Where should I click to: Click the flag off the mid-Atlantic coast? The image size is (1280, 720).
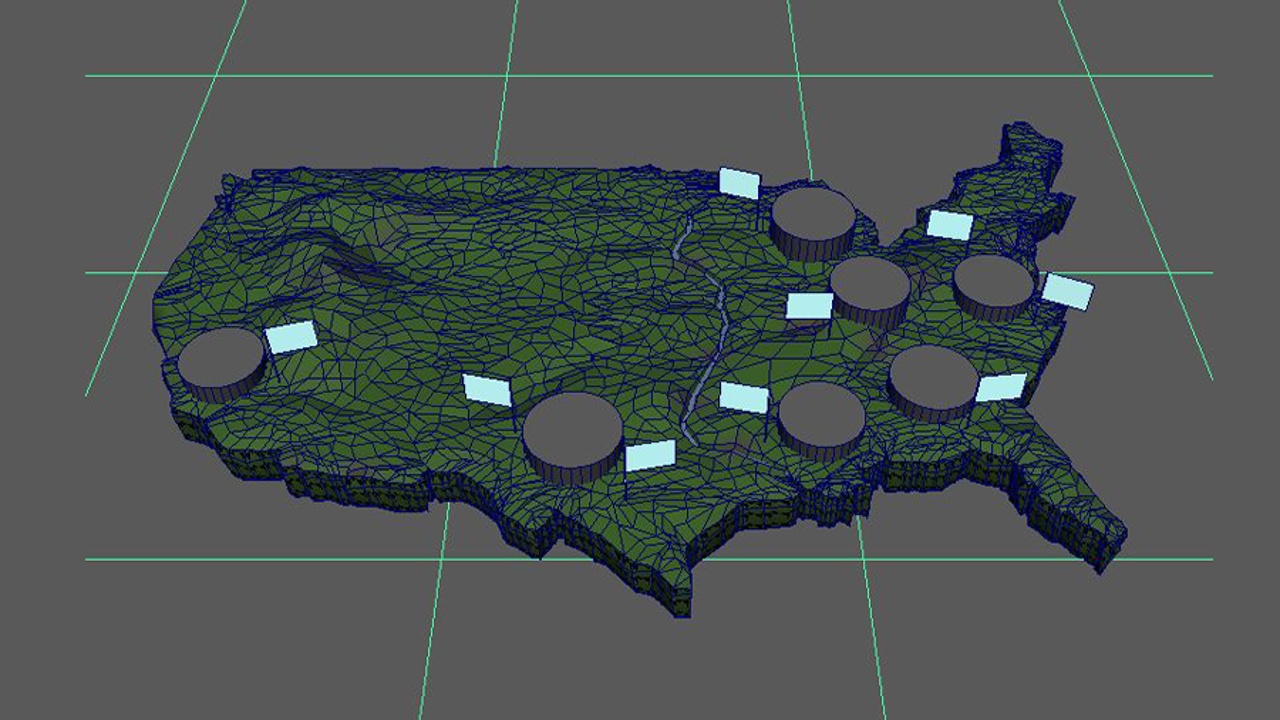point(1068,291)
